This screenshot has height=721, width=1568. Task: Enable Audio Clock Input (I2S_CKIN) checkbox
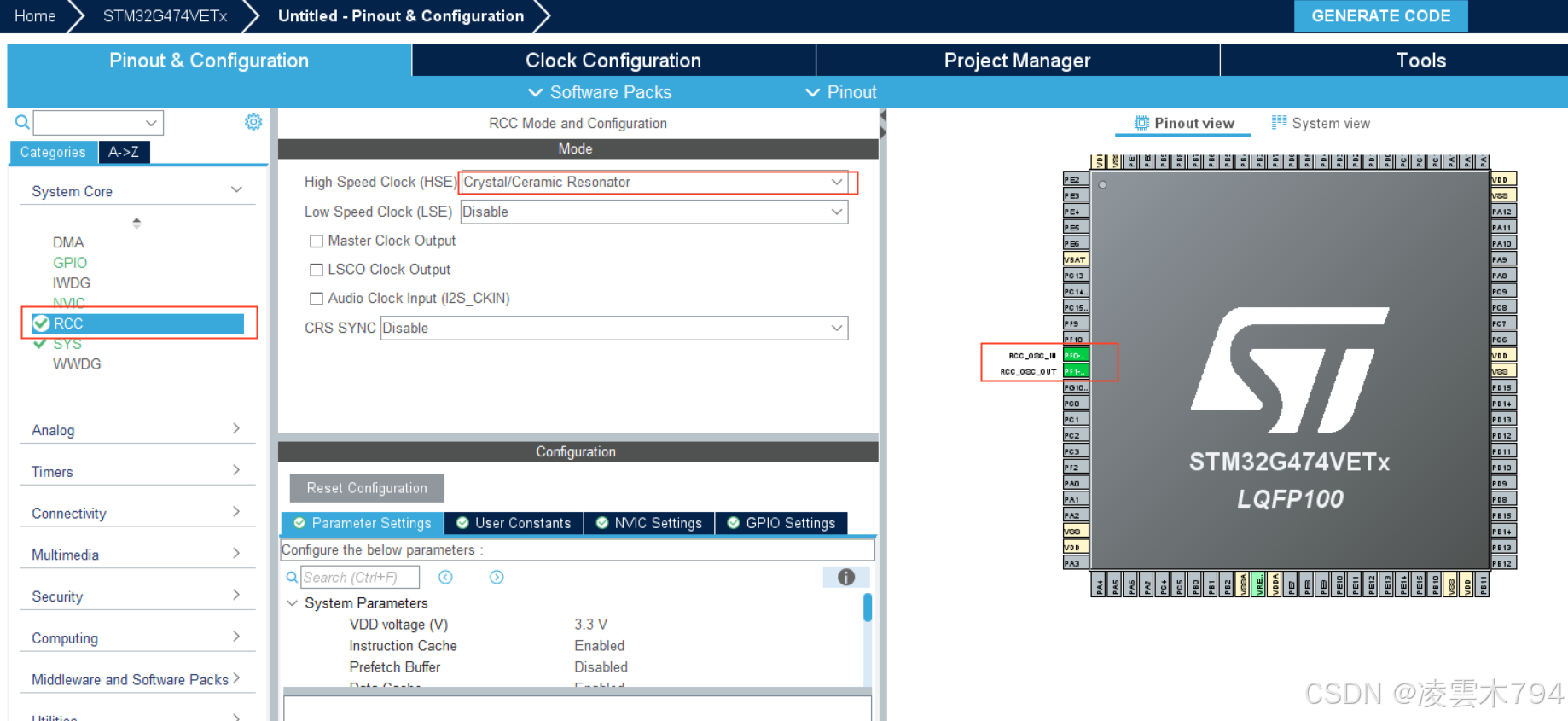tap(317, 299)
